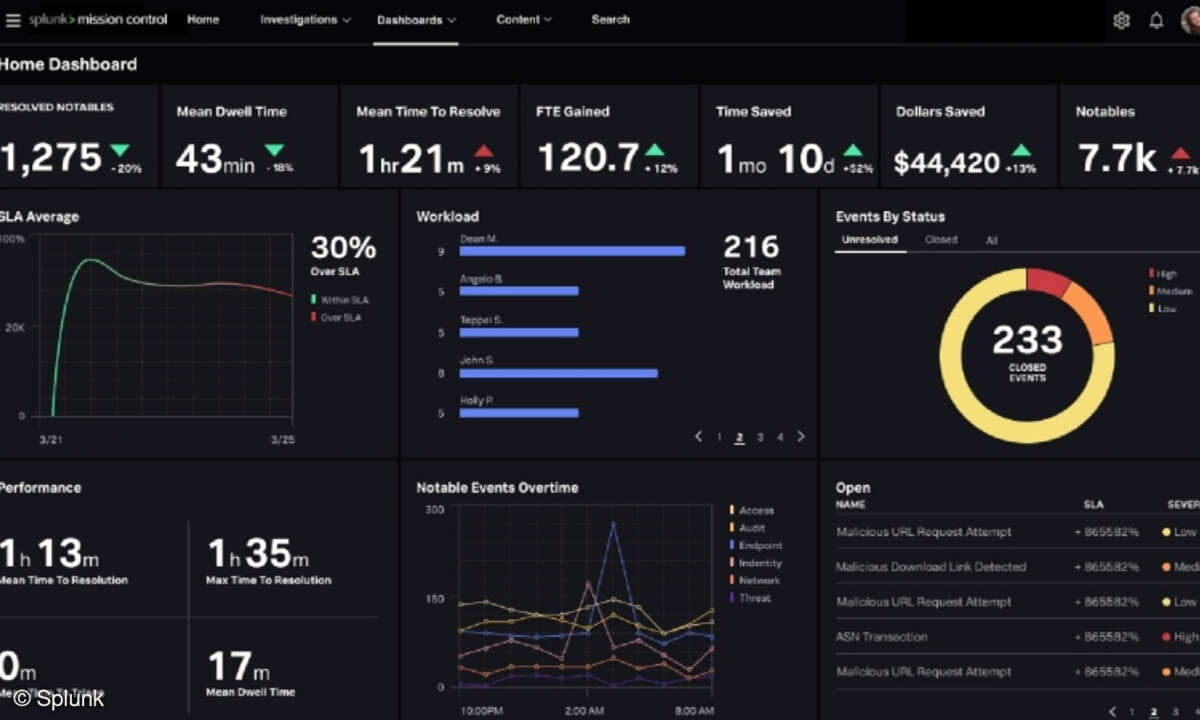Click the Over SLA legend swatch
The width and height of the screenshot is (1200, 720).
[313, 317]
